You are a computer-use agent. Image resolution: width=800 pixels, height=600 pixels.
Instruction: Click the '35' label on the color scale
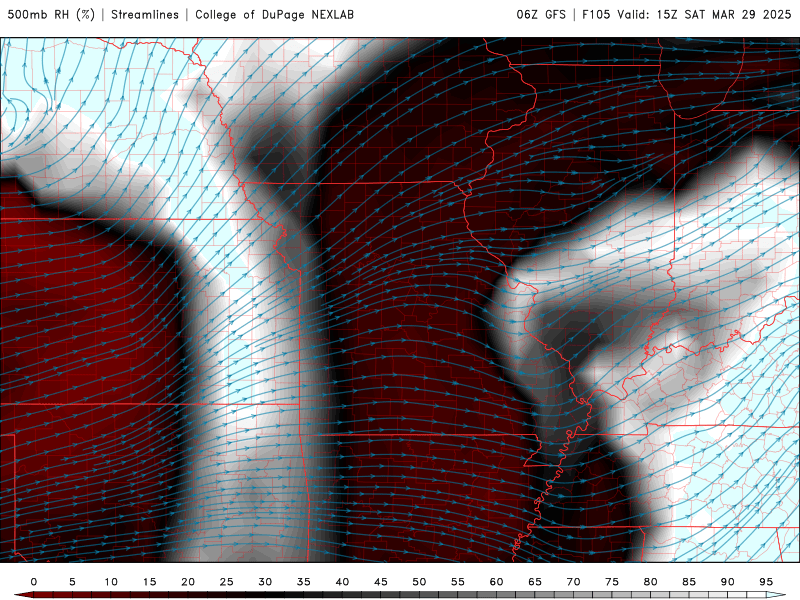click(304, 582)
